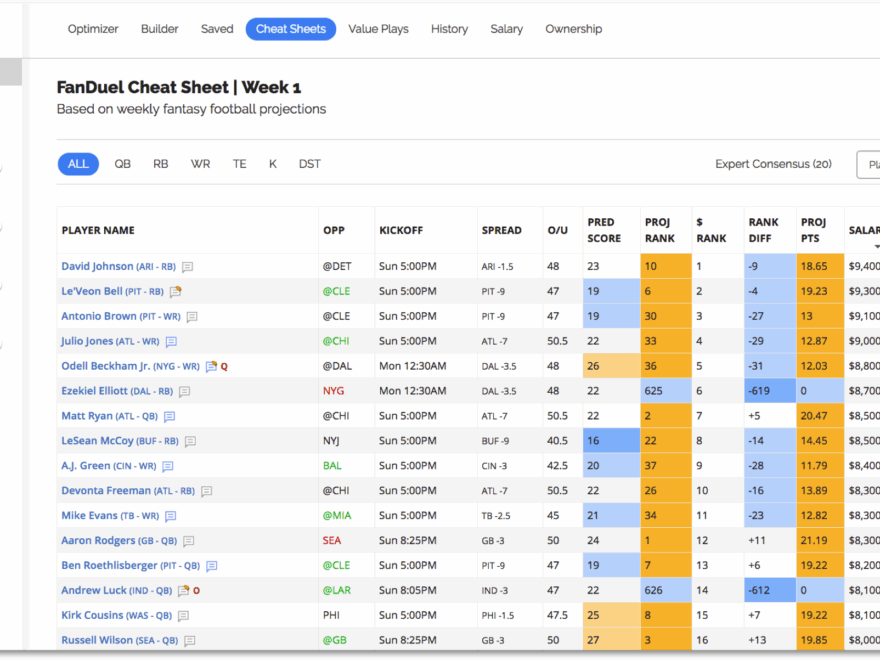Open the cut-off dropdown beside Expert Consensus
The width and height of the screenshot is (880, 660).
pyautogui.click(x=868, y=165)
